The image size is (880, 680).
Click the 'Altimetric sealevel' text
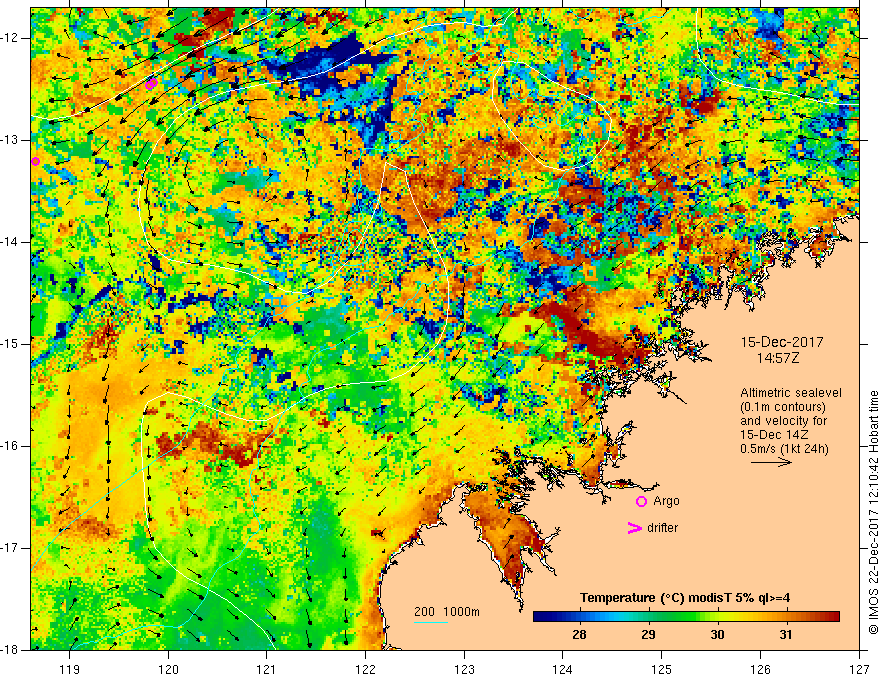pyautogui.click(x=791, y=393)
